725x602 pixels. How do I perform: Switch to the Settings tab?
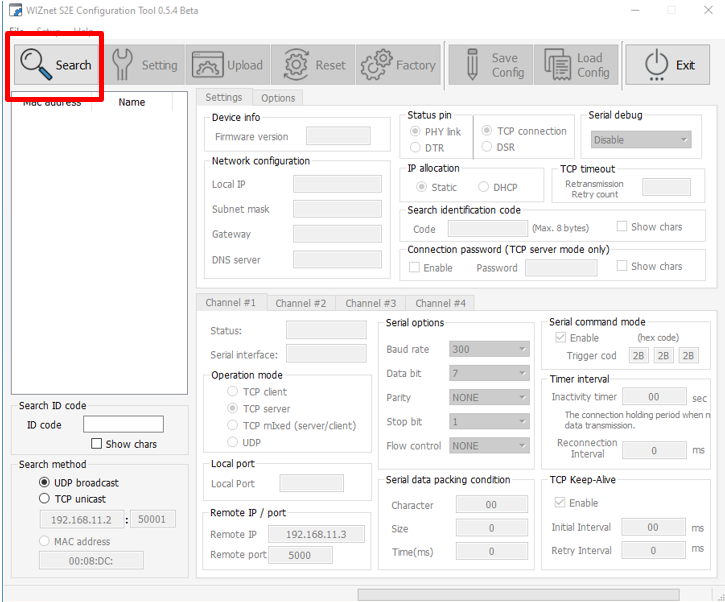(224, 97)
